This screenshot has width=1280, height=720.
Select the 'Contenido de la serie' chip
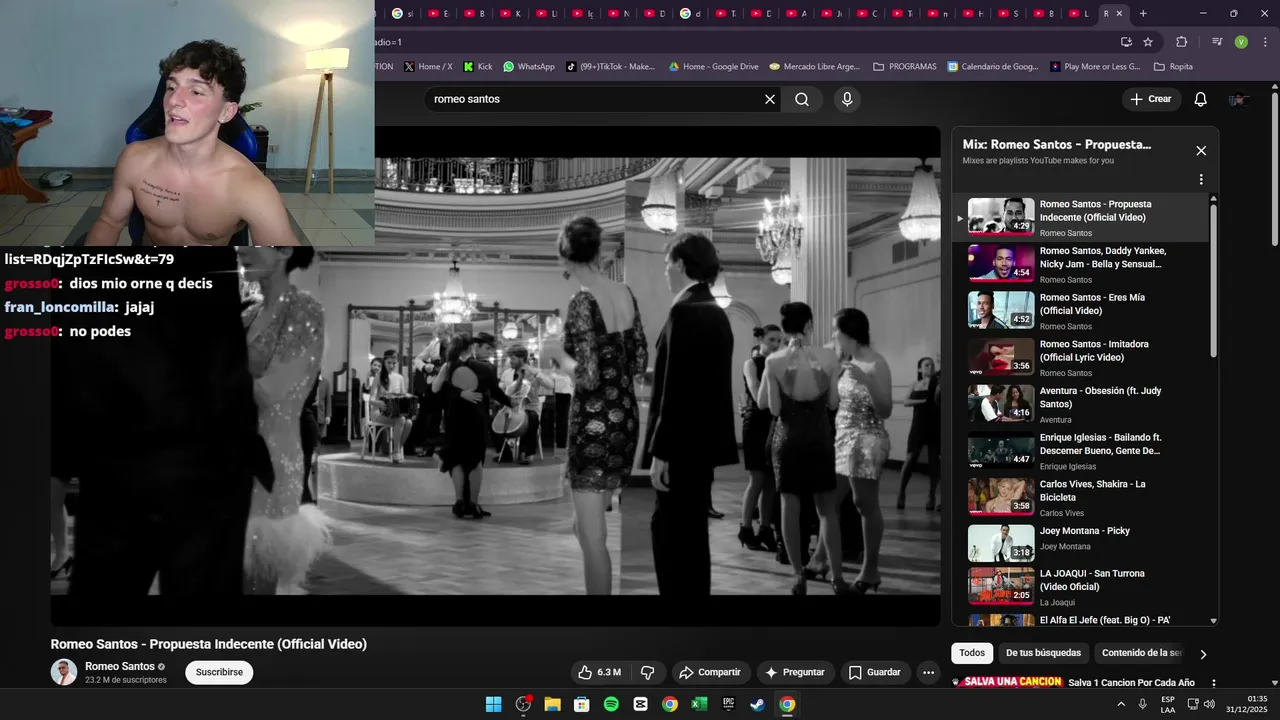click(1140, 653)
